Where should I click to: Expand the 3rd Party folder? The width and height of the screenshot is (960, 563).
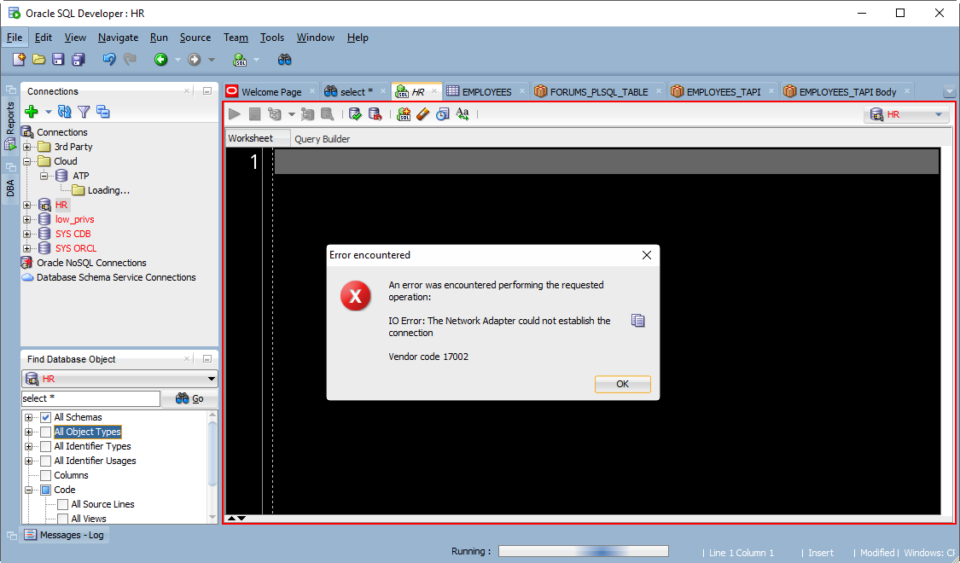click(28, 147)
